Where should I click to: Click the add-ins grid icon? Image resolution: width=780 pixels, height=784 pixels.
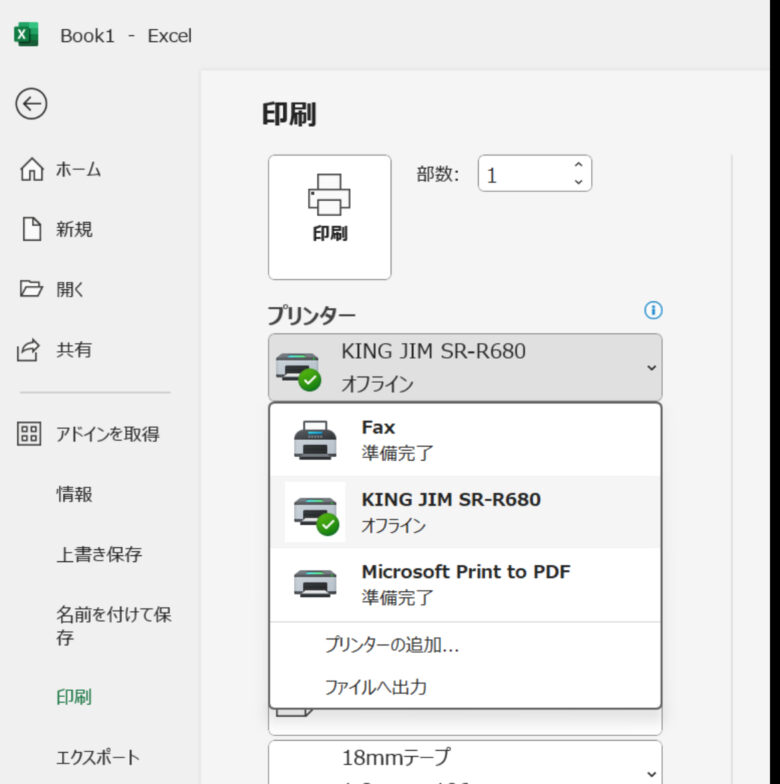click(29, 434)
